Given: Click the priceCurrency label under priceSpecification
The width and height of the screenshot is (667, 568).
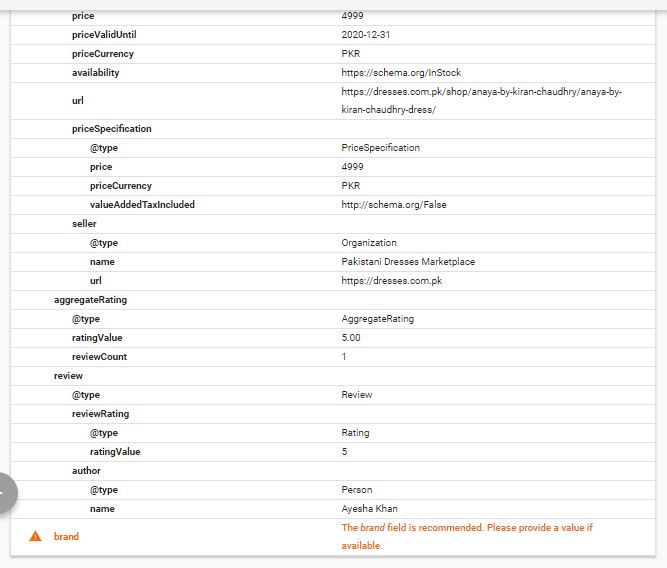Looking at the screenshot, I should click(x=120, y=186).
